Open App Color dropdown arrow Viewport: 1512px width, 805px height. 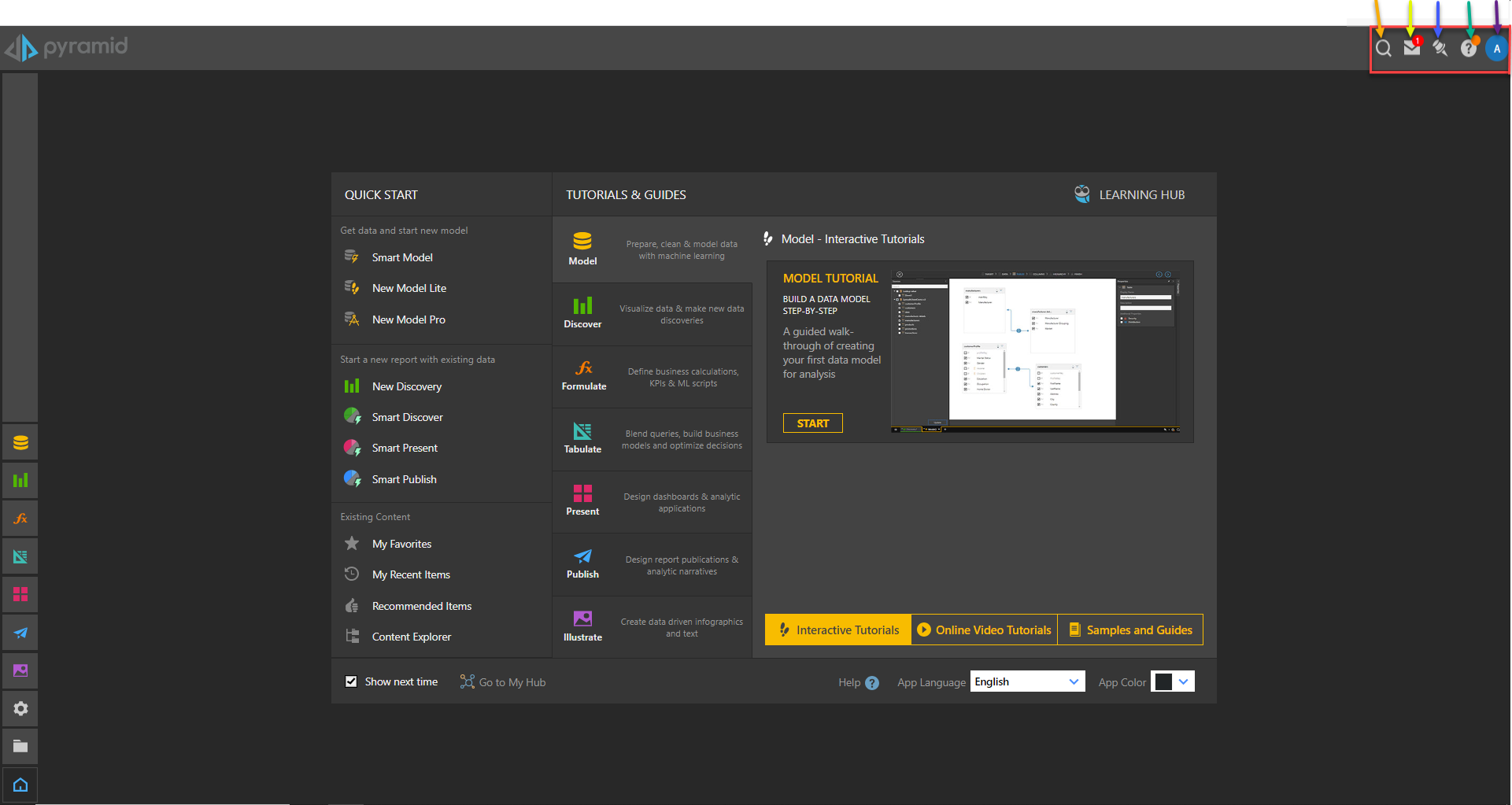tap(1184, 681)
